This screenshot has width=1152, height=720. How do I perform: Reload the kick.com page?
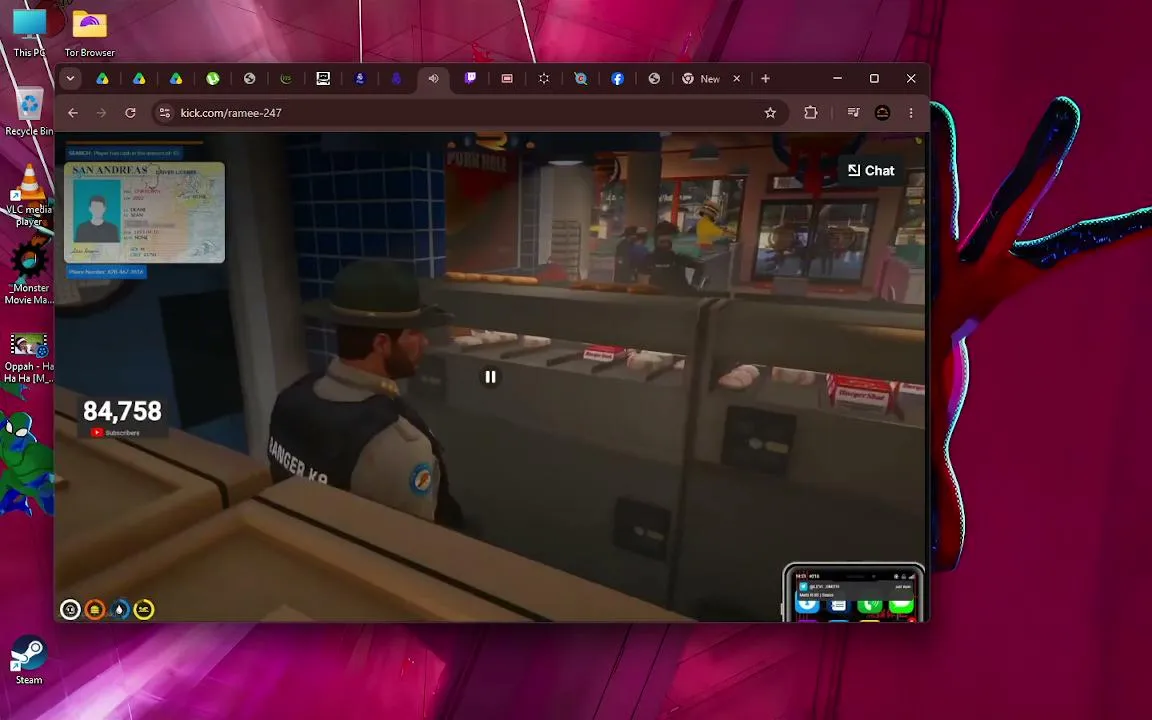click(x=130, y=112)
